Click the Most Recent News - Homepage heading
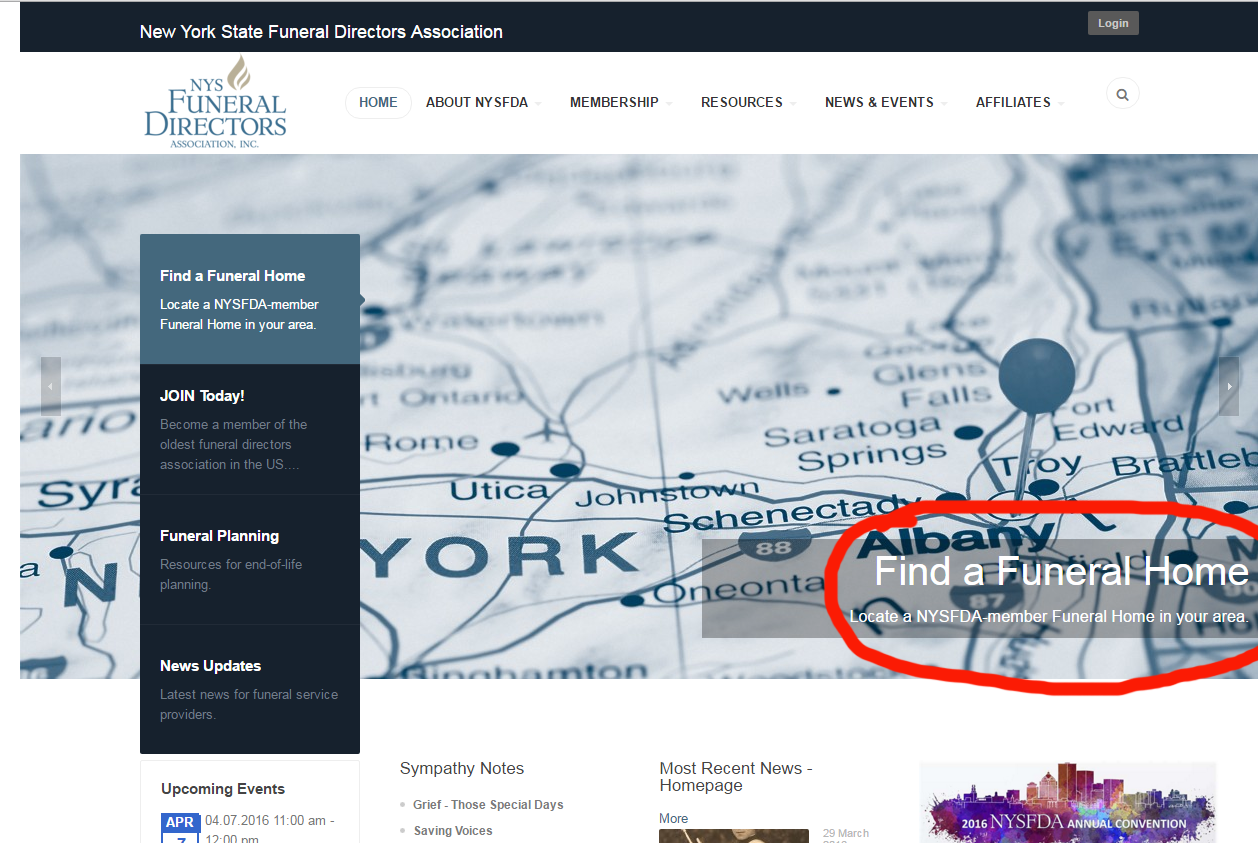Screen dimensions: 1258x843 736,777
